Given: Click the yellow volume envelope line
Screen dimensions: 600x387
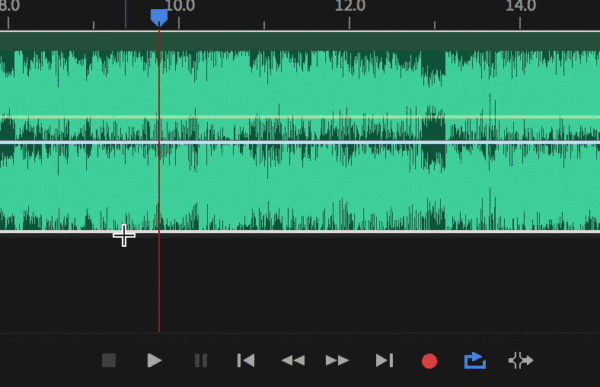Looking at the screenshot, I should [300, 117].
